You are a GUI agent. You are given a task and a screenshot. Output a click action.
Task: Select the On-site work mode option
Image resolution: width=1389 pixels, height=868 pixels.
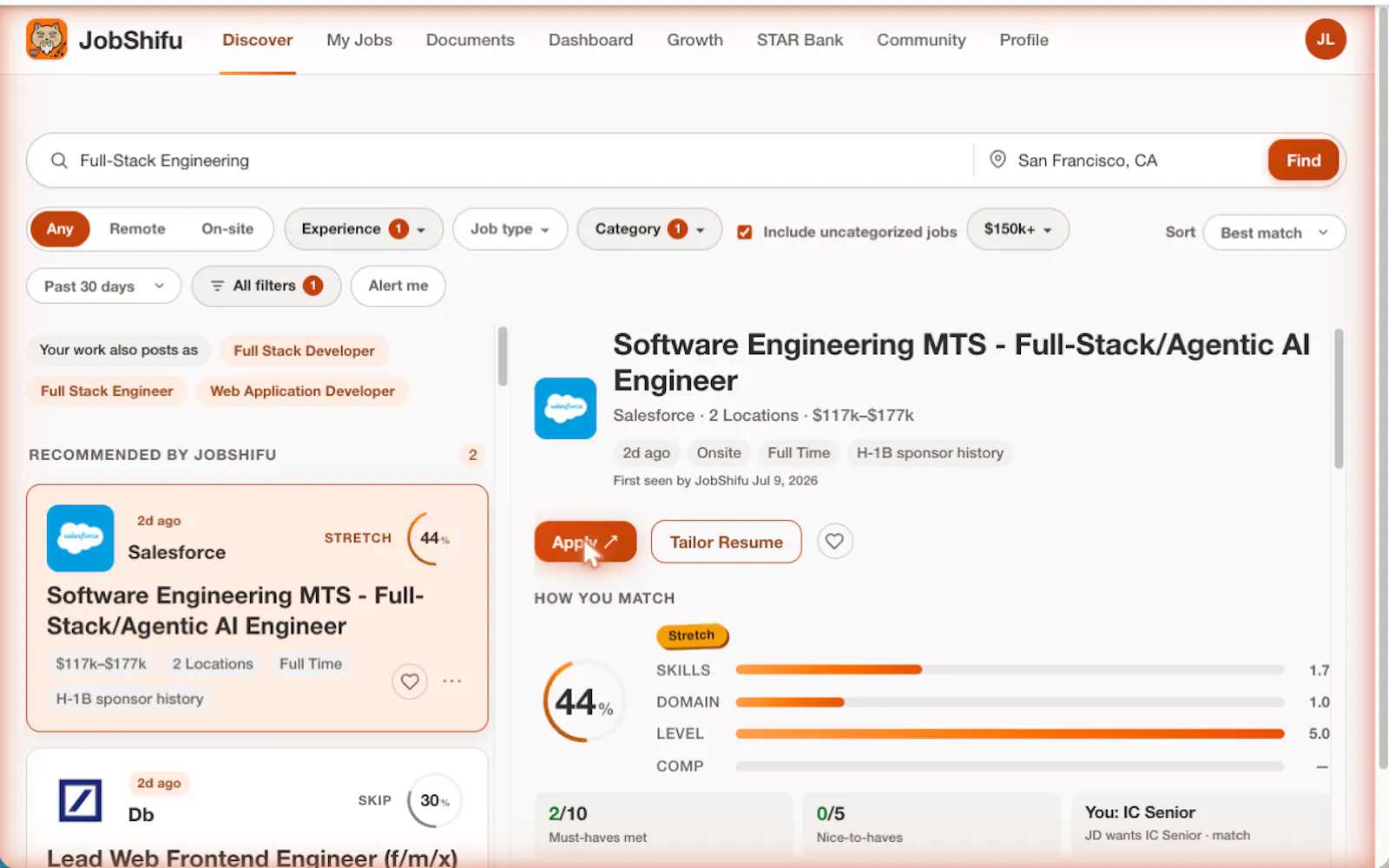227,229
